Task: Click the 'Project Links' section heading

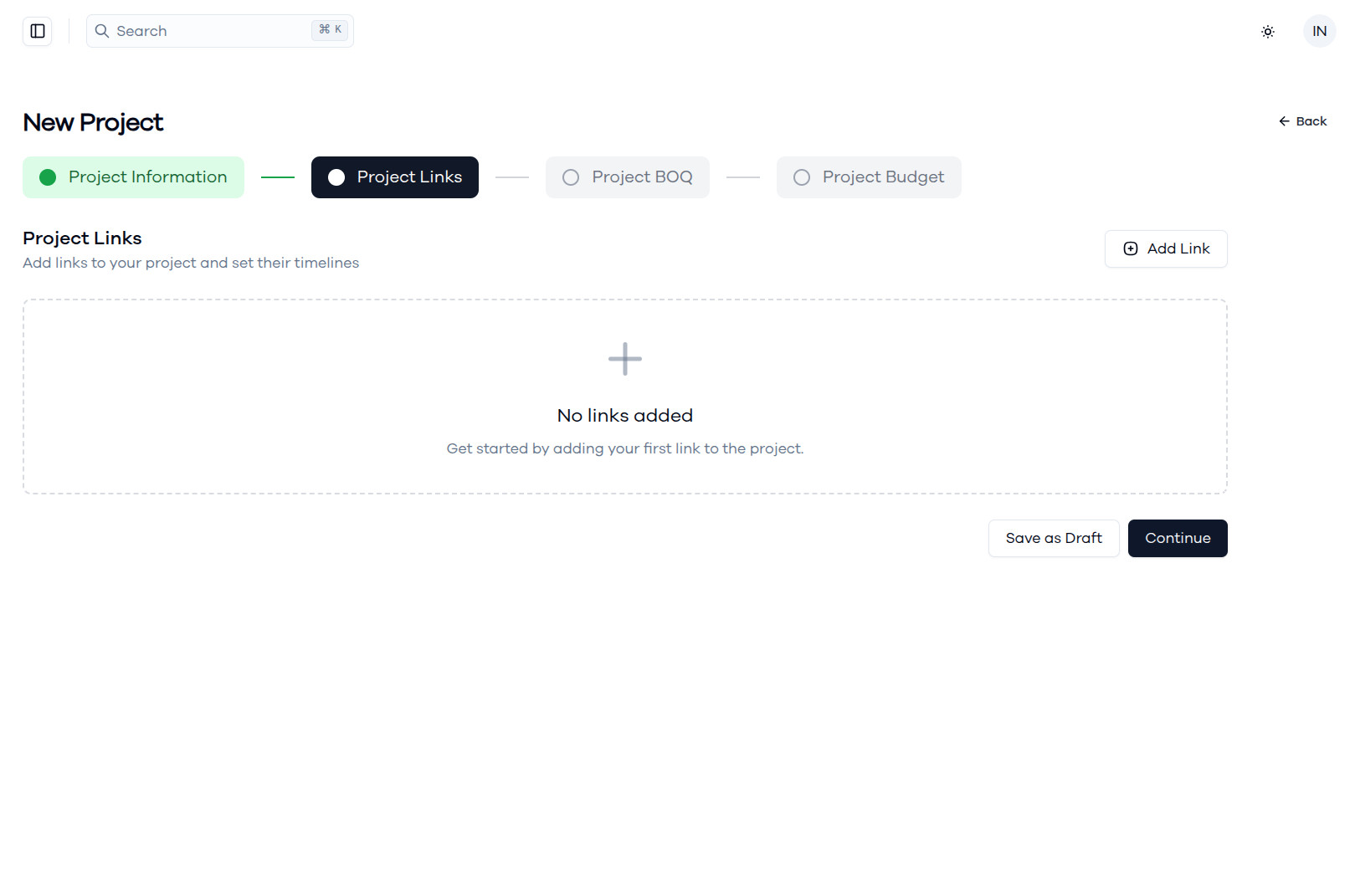Action: 82,238
